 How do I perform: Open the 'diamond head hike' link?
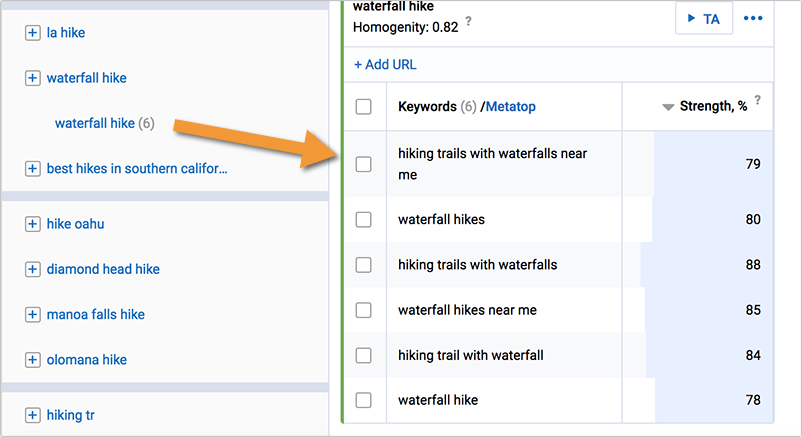[x=103, y=269]
